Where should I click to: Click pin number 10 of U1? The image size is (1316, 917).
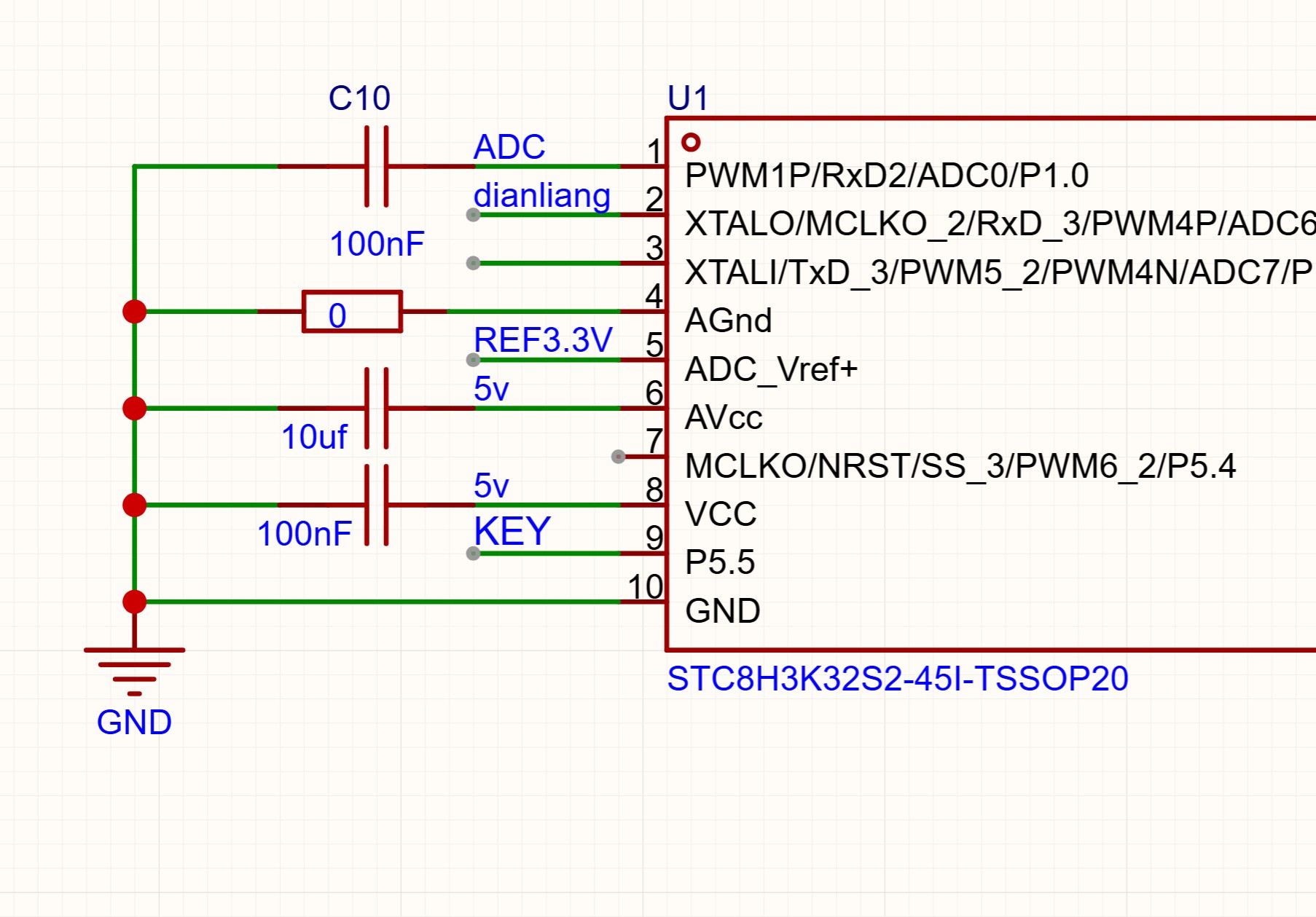646,587
